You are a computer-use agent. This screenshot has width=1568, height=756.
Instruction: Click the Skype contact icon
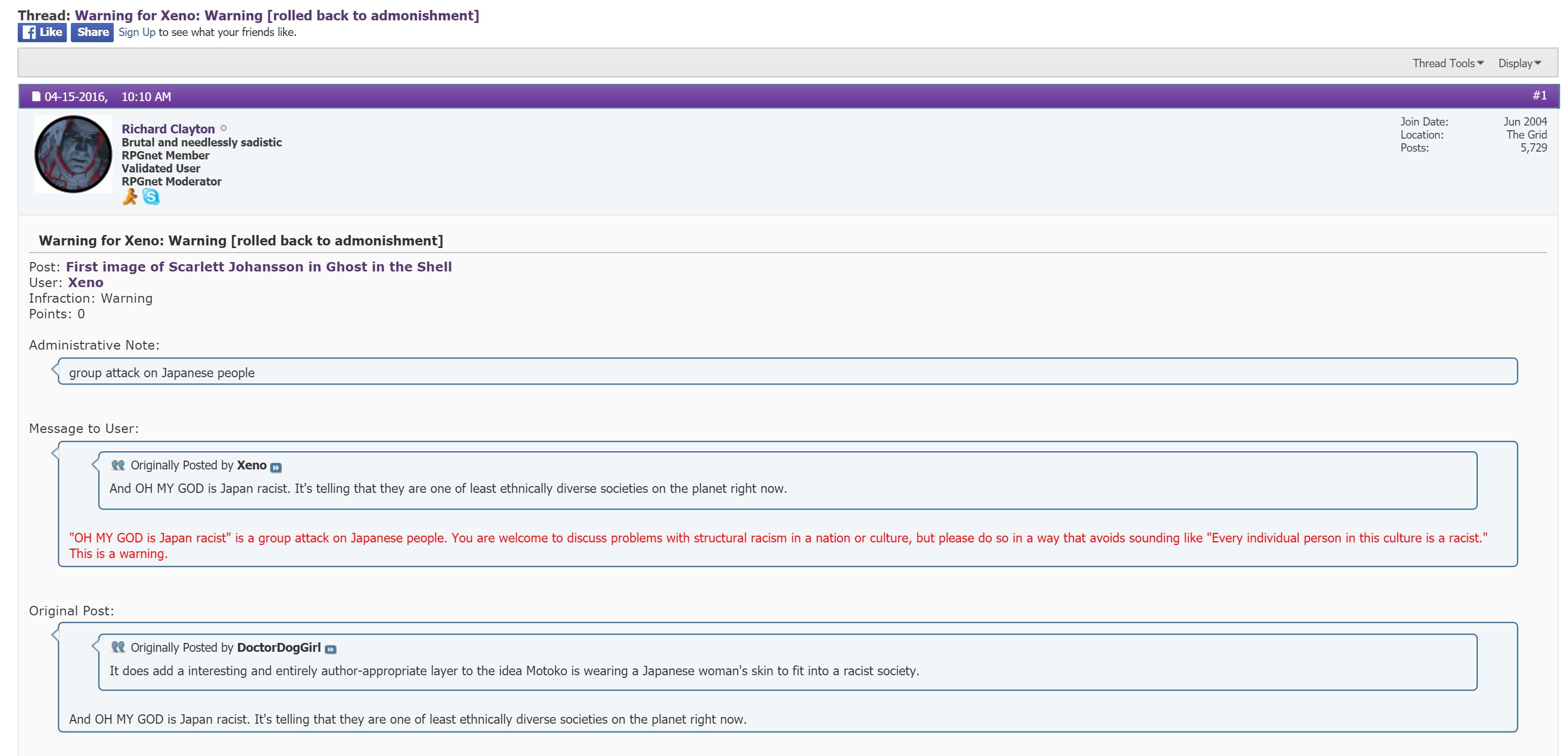tap(151, 196)
